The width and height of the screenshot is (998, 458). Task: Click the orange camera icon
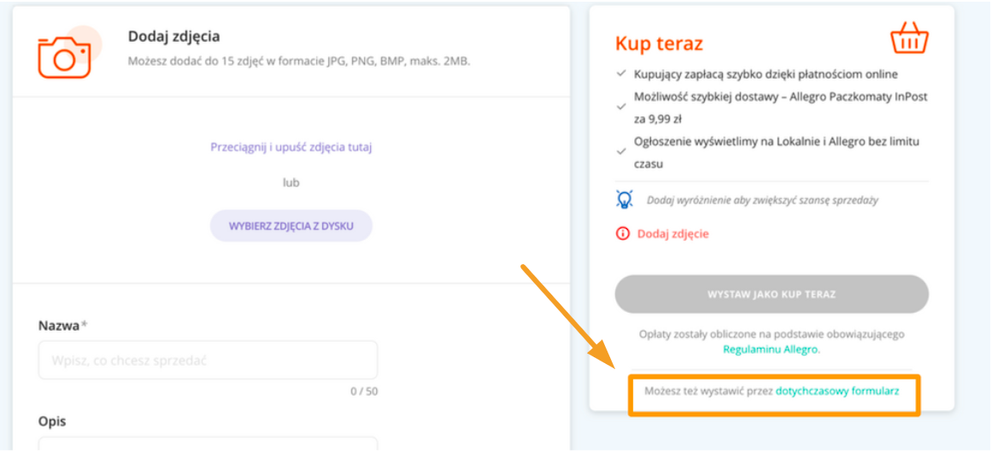(64, 55)
